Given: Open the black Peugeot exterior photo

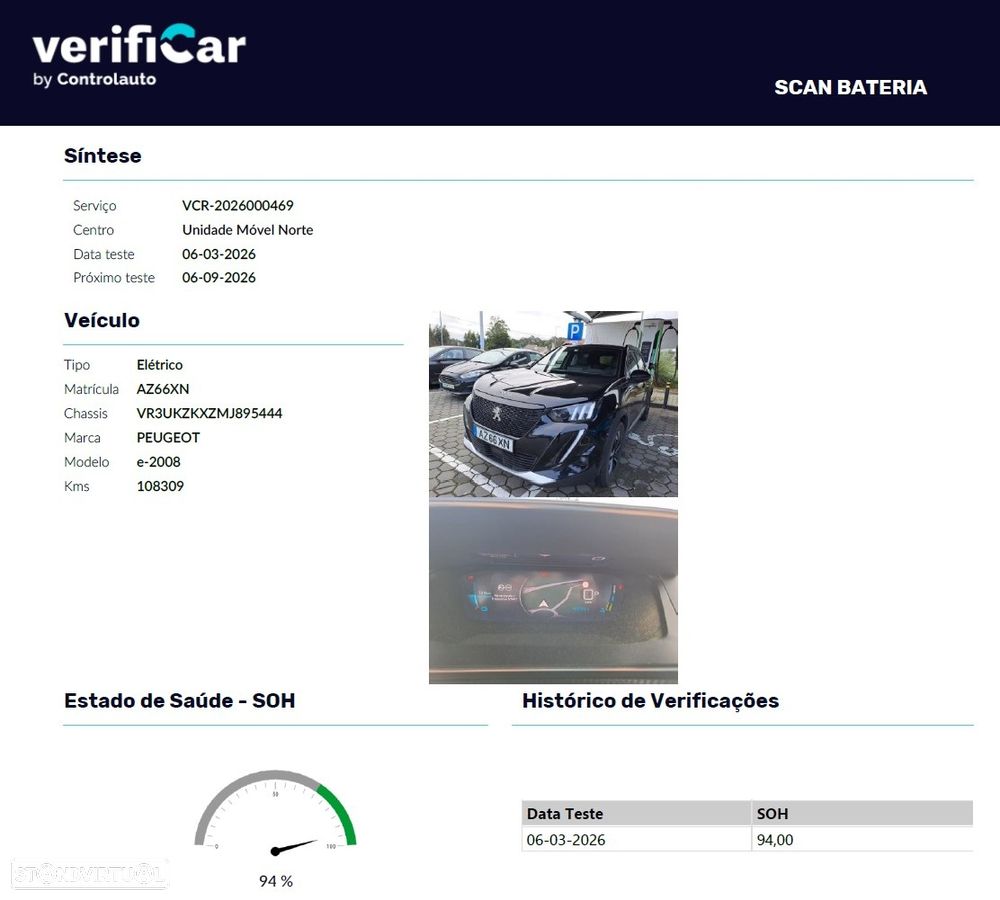Looking at the screenshot, I should (553, 404).
